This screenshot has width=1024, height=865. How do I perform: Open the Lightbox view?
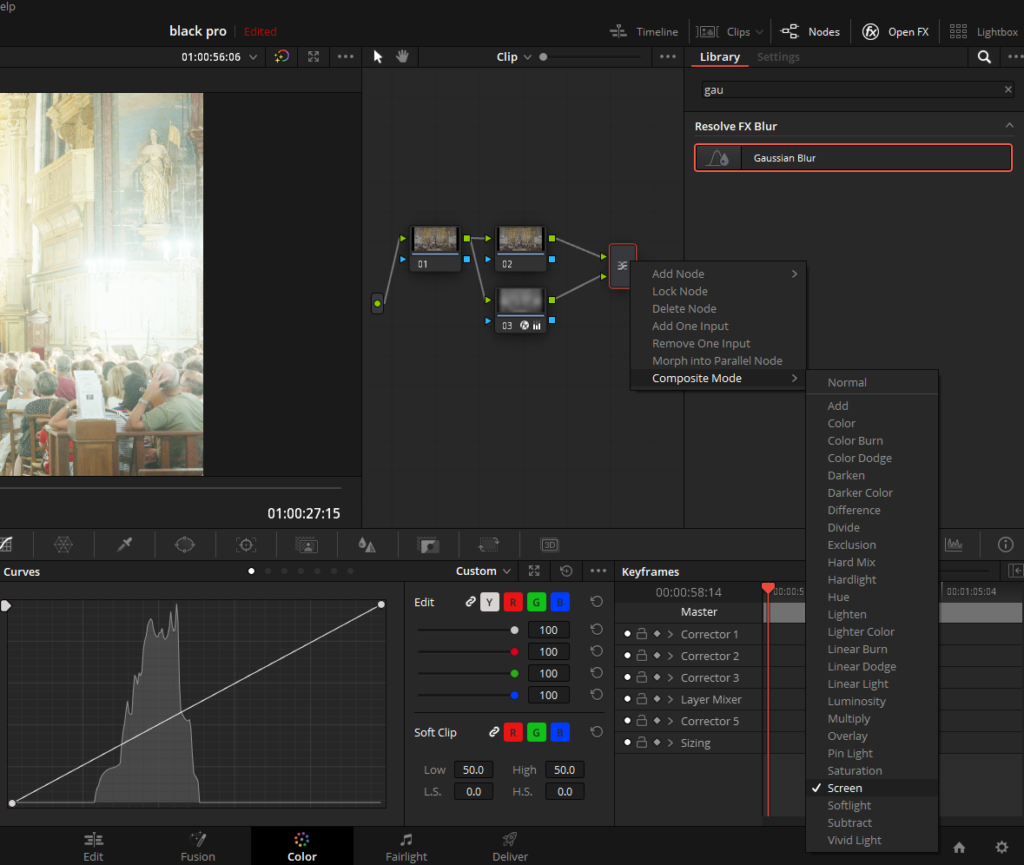[984, 31]
